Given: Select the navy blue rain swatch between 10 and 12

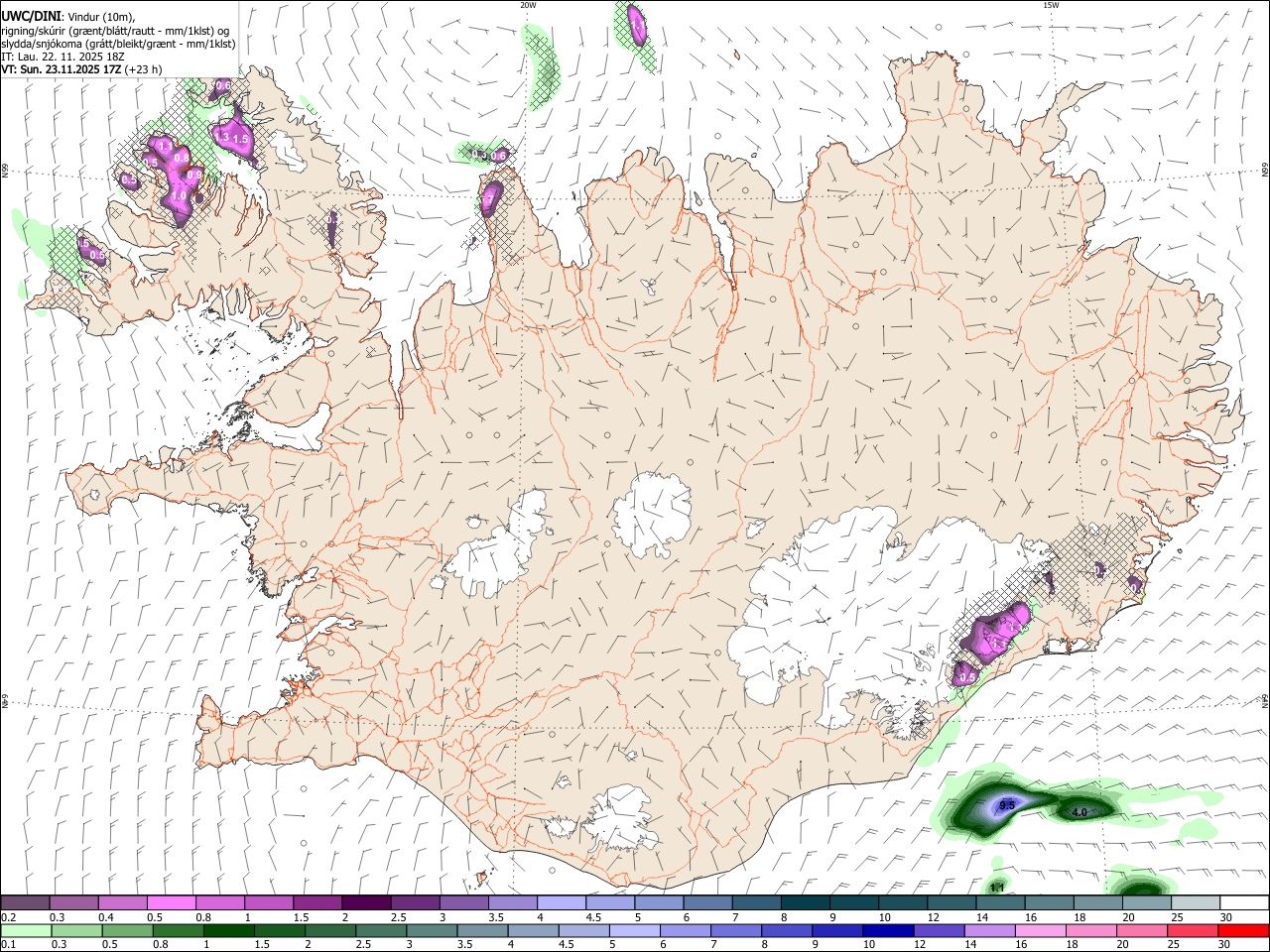Looking at the screenshot, I should point(886,931).
